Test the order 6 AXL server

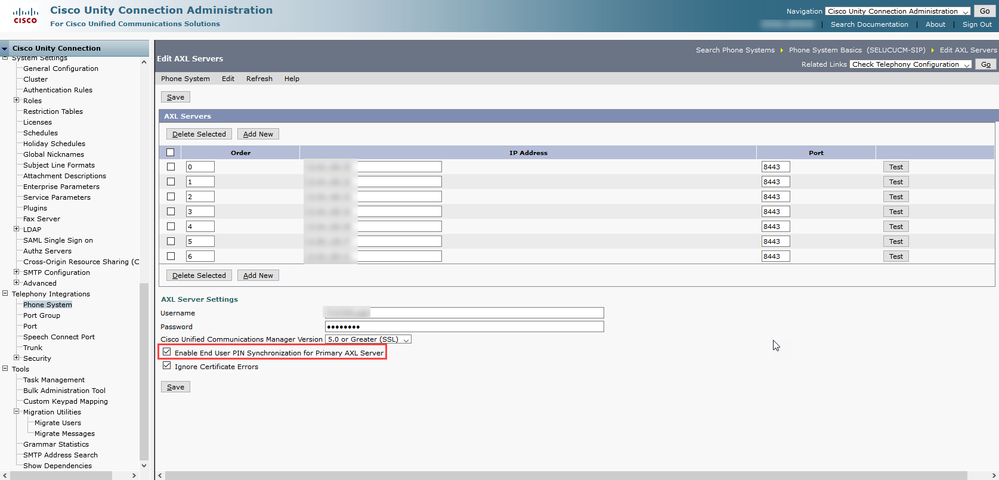[x=896, y=256]
